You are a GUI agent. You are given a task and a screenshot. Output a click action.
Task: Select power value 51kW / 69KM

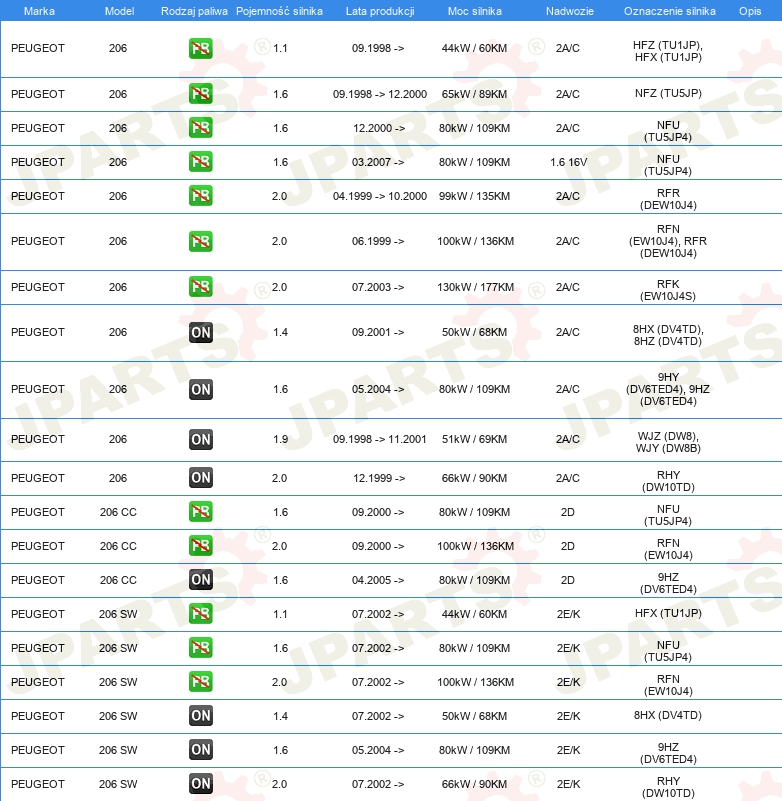coord(475,439)
